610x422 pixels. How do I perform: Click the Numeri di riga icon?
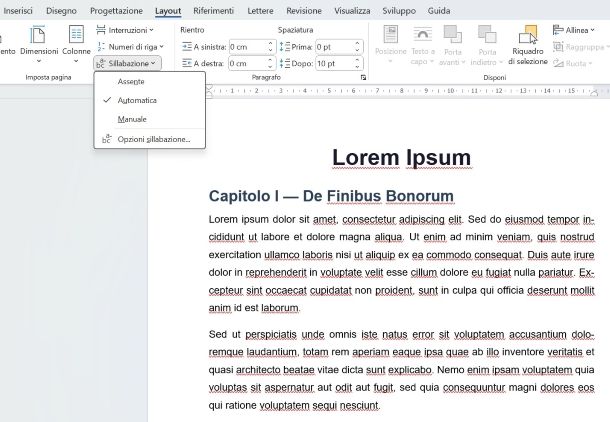(x=101, y=47)
